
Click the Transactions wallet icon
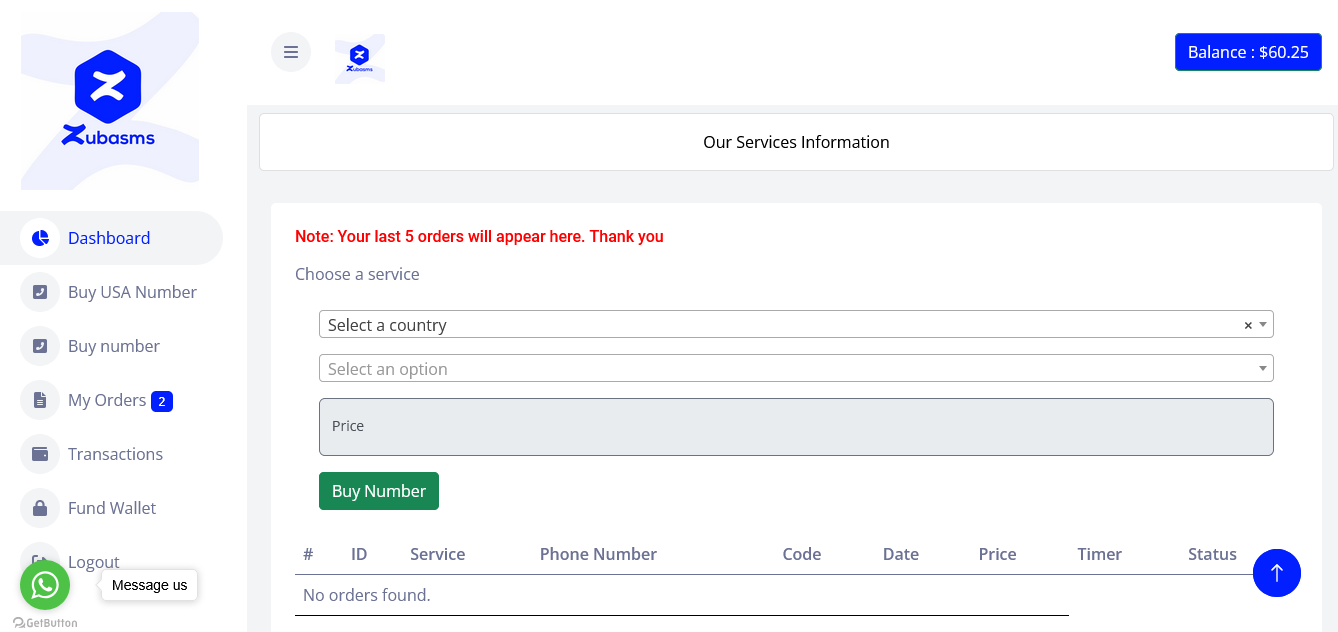pyautogui.click(x=40, y=454)
